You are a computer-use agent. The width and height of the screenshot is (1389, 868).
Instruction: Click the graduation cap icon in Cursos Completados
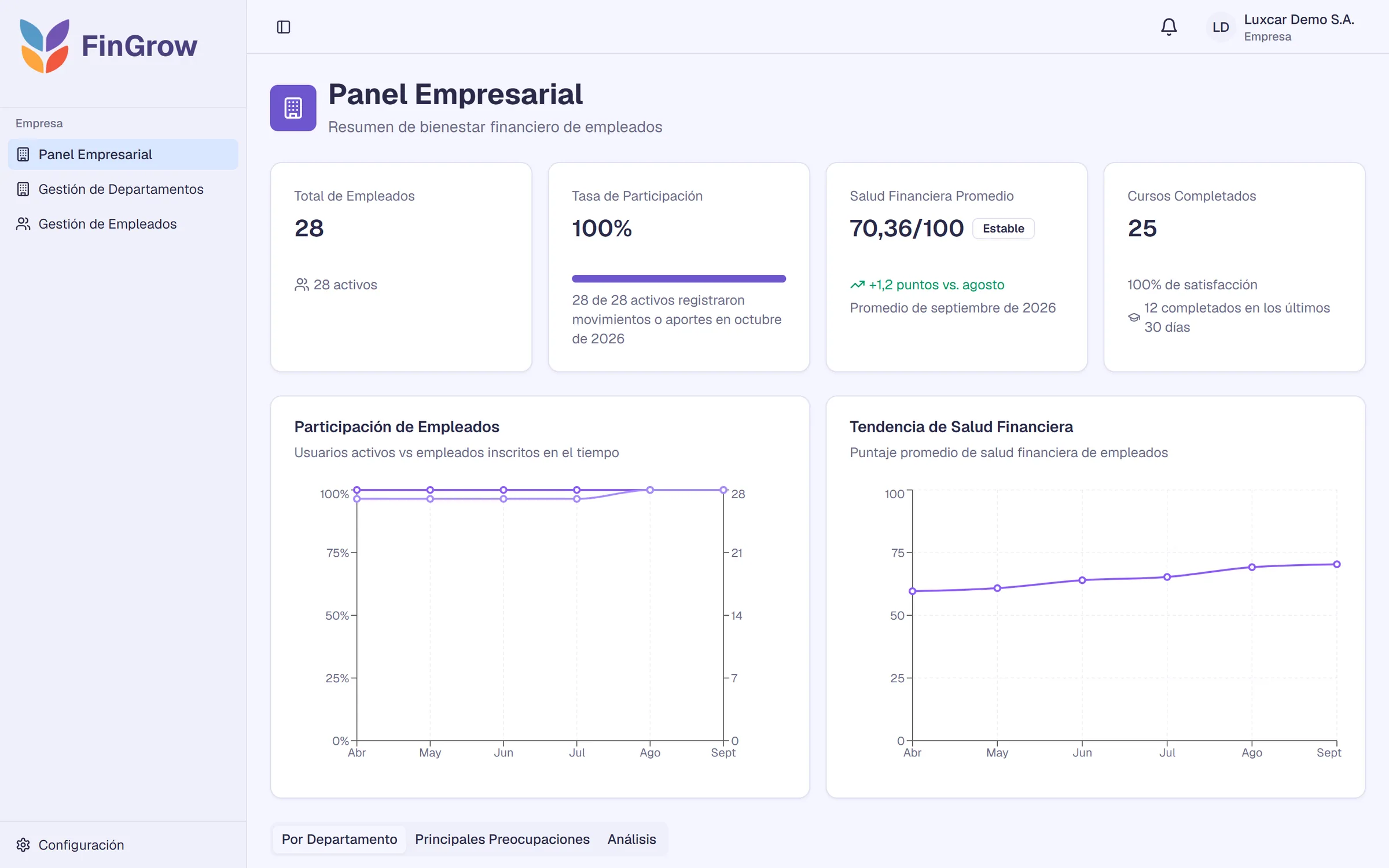click(1134, 318)
